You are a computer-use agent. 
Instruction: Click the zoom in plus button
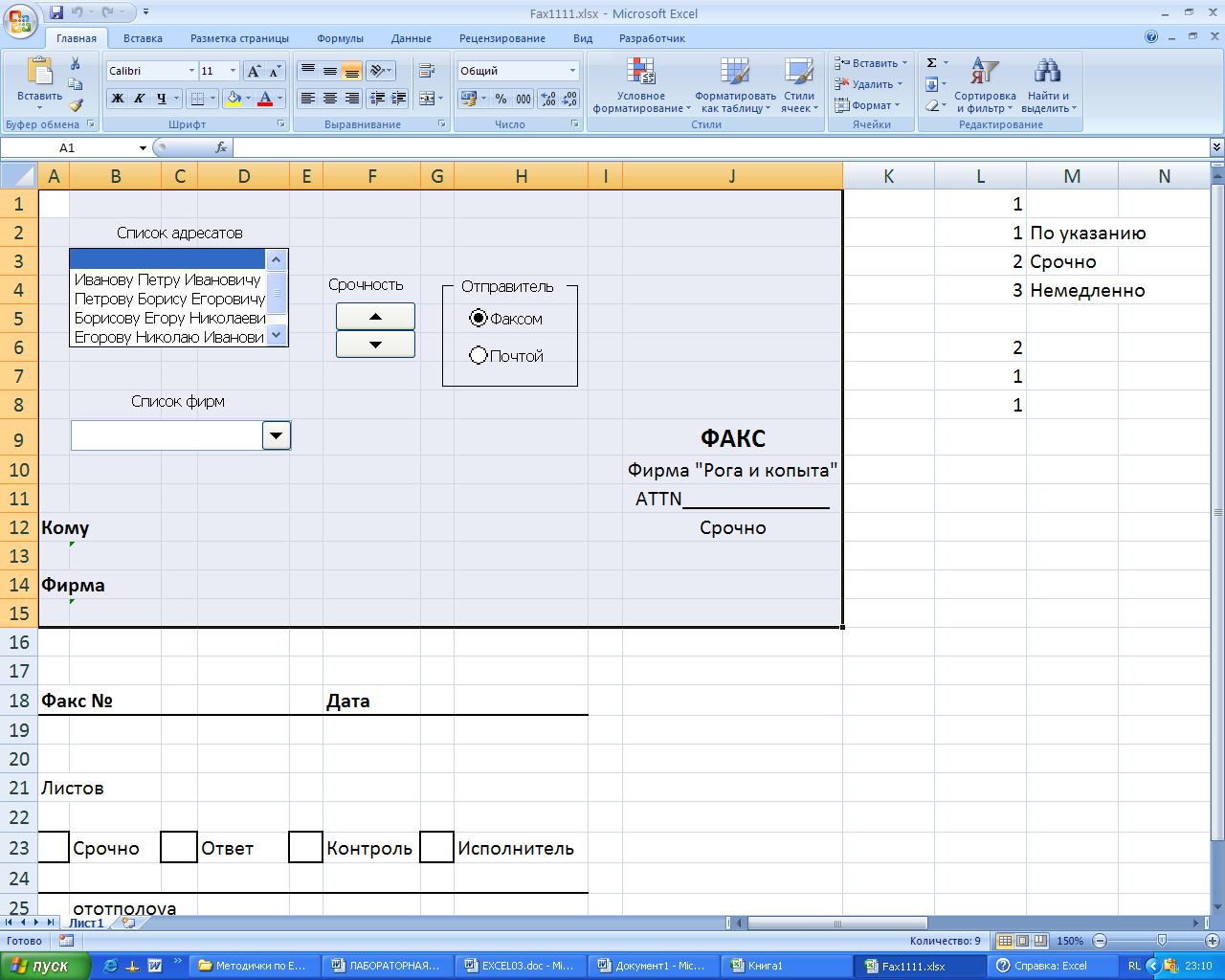(x=1213, y=941)
